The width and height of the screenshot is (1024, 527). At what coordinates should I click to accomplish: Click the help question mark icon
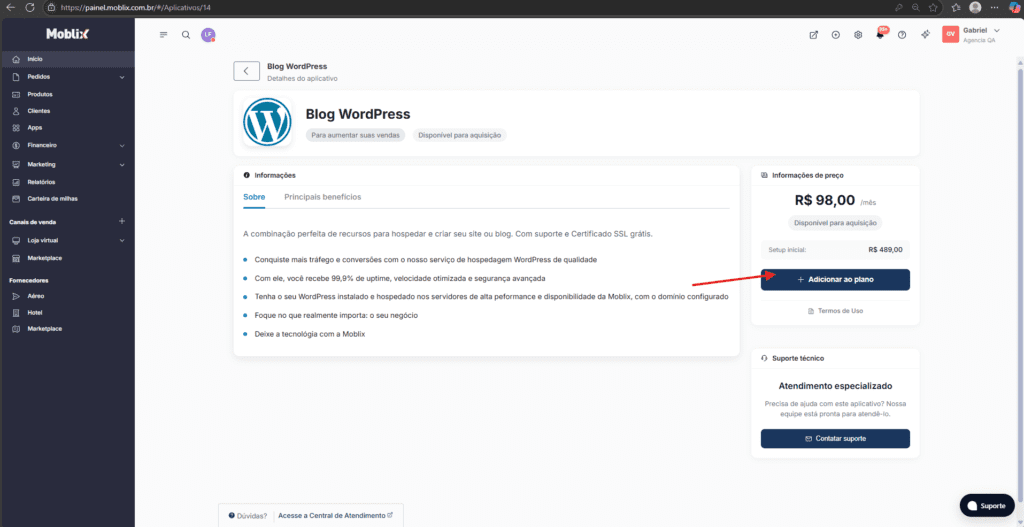pos(902,35)
